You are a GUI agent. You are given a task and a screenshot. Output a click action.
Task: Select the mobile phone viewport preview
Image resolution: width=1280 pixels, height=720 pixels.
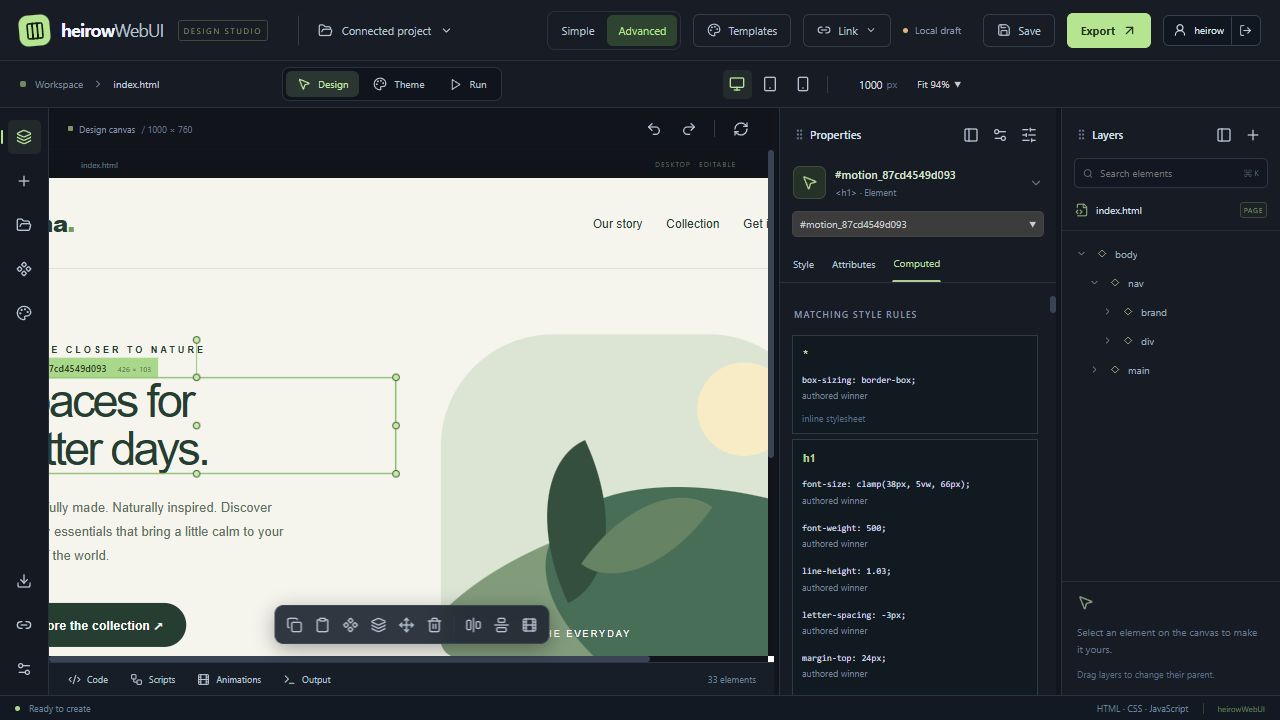coord(803,85)
